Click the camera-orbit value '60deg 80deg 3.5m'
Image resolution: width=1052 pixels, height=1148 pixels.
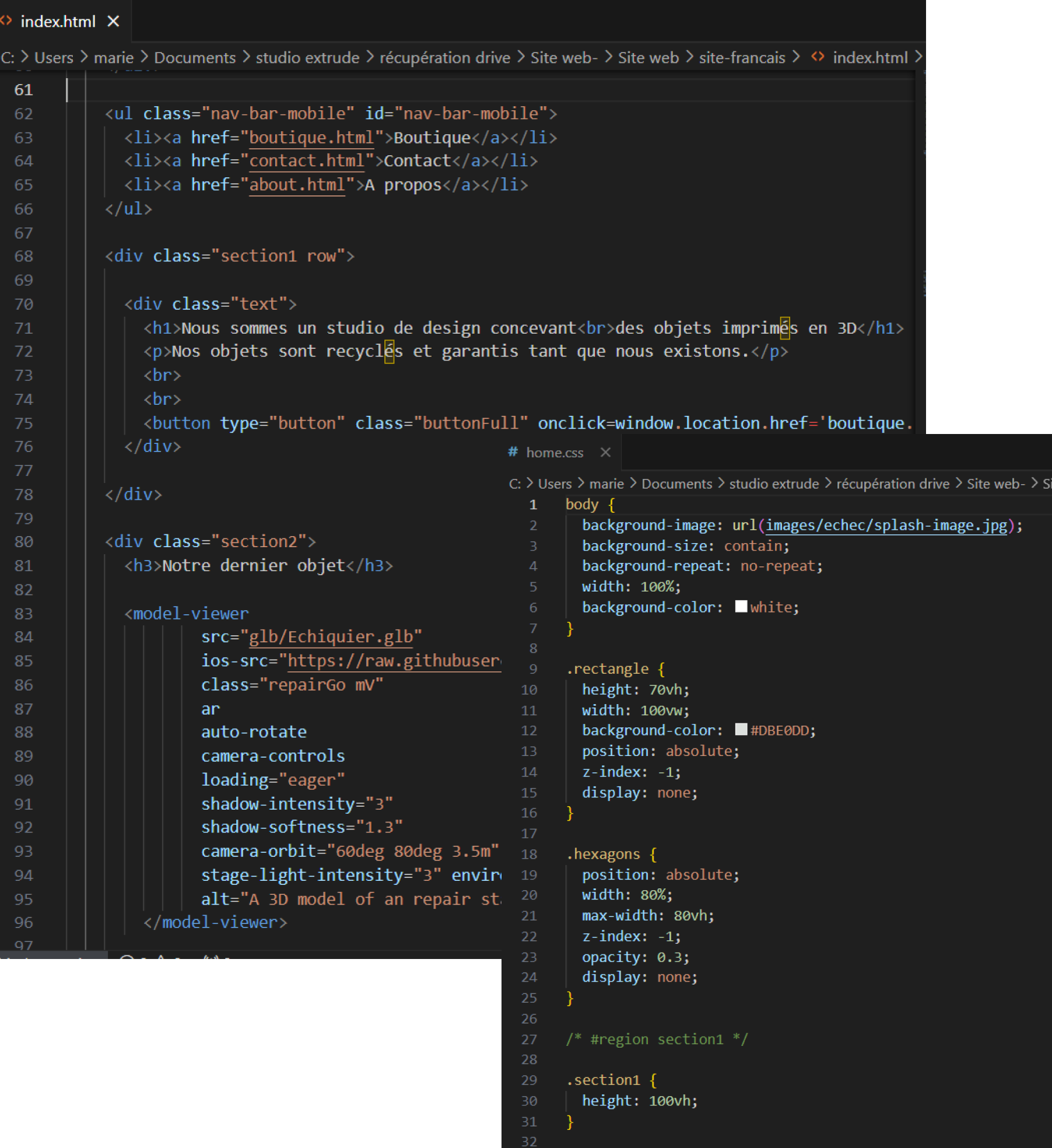tap(413, 852)
